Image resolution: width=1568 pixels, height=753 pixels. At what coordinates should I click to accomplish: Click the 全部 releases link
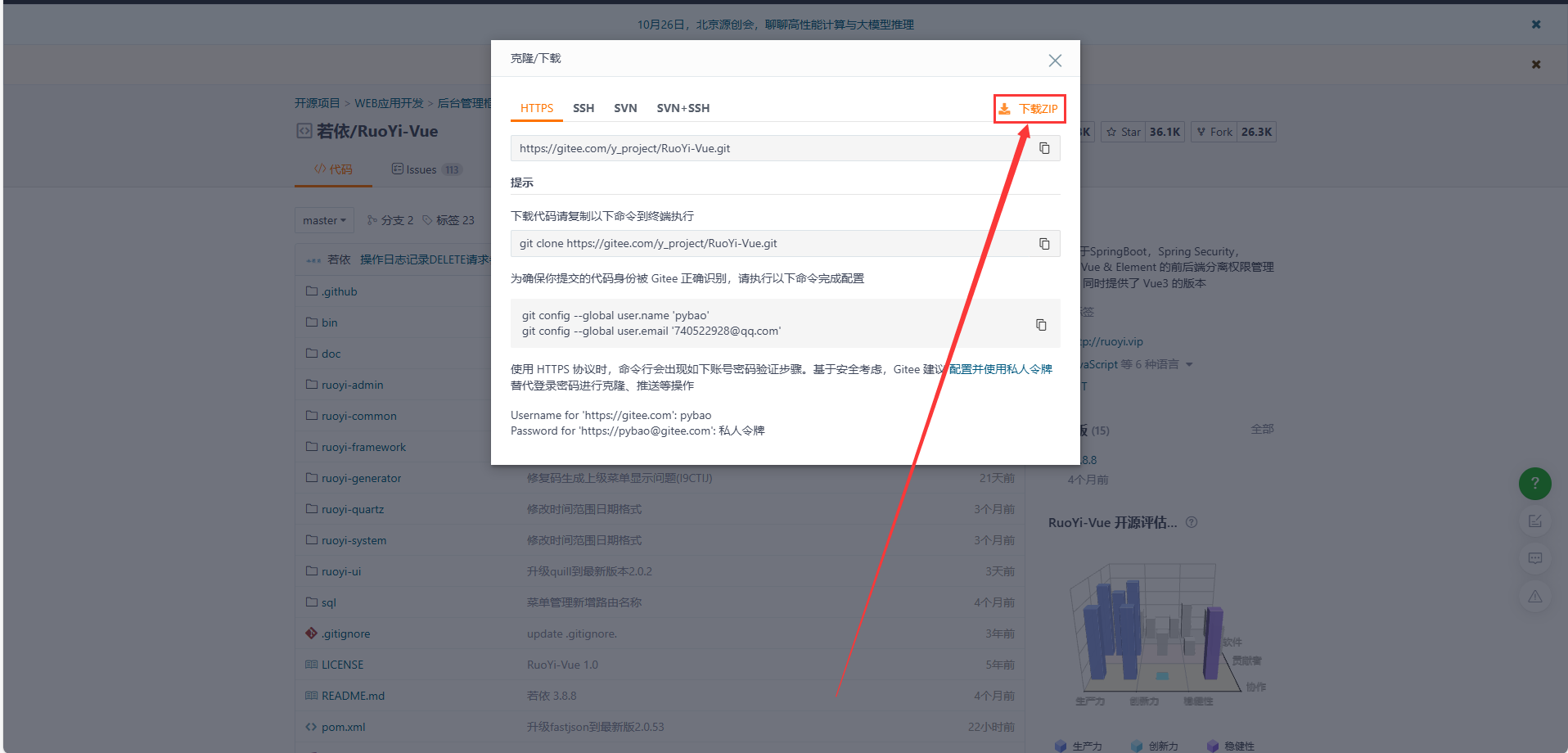click(1262, 429)
